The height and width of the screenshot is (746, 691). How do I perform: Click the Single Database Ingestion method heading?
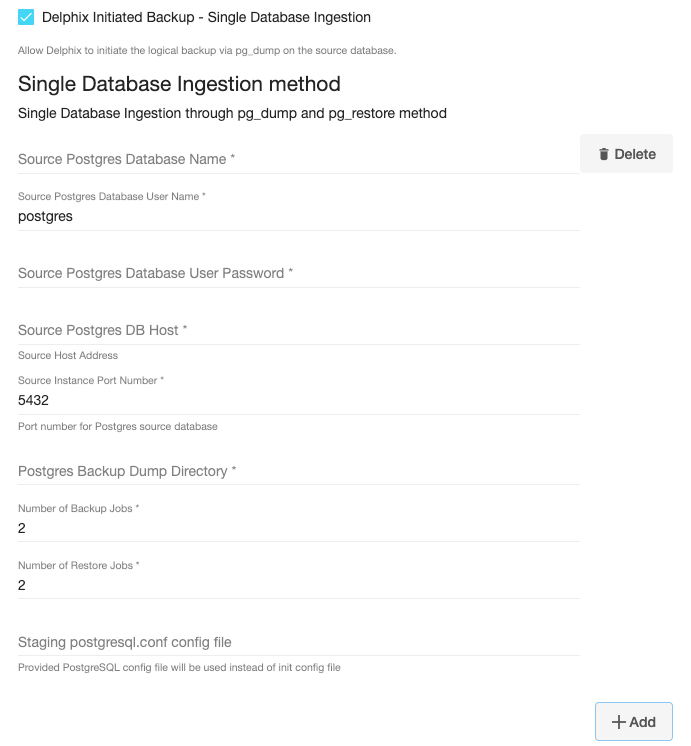coord(179,84)
